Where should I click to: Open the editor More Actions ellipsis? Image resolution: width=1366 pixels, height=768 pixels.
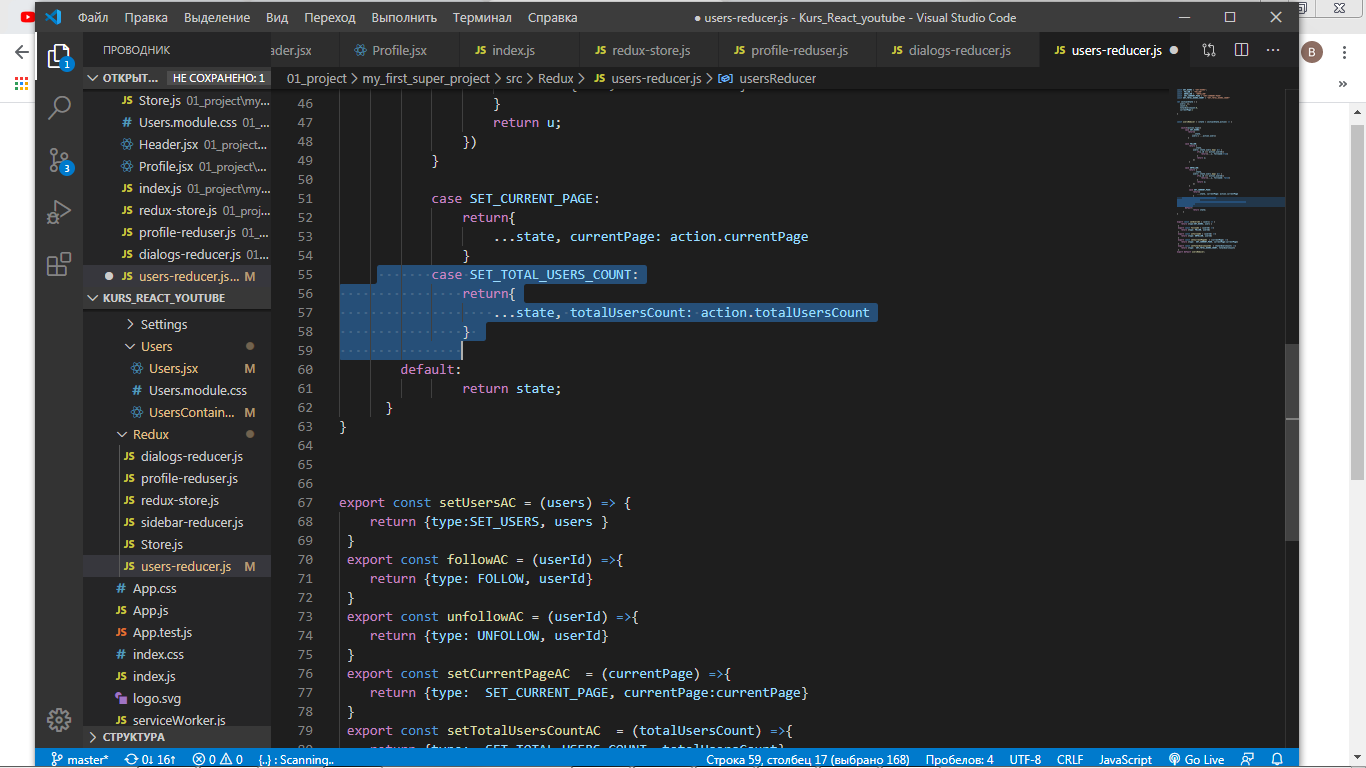pyautogui.click(x=1273, y=50)
